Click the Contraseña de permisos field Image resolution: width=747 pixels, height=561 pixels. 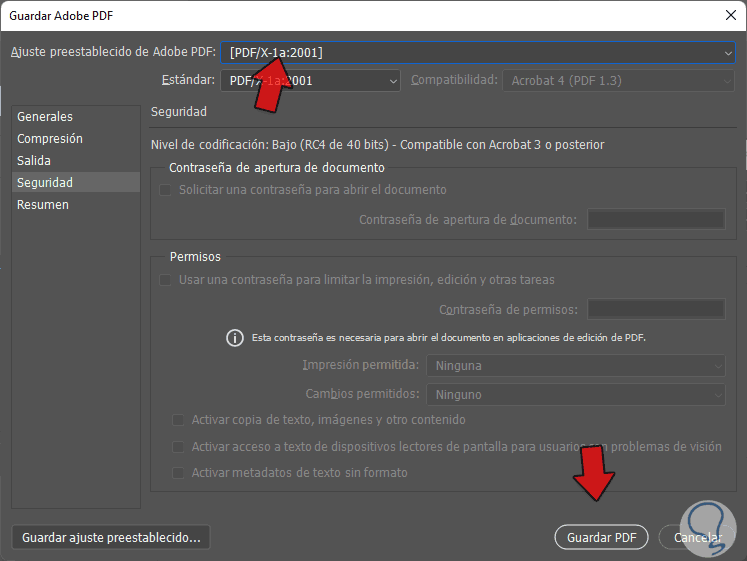coord(656,310)
